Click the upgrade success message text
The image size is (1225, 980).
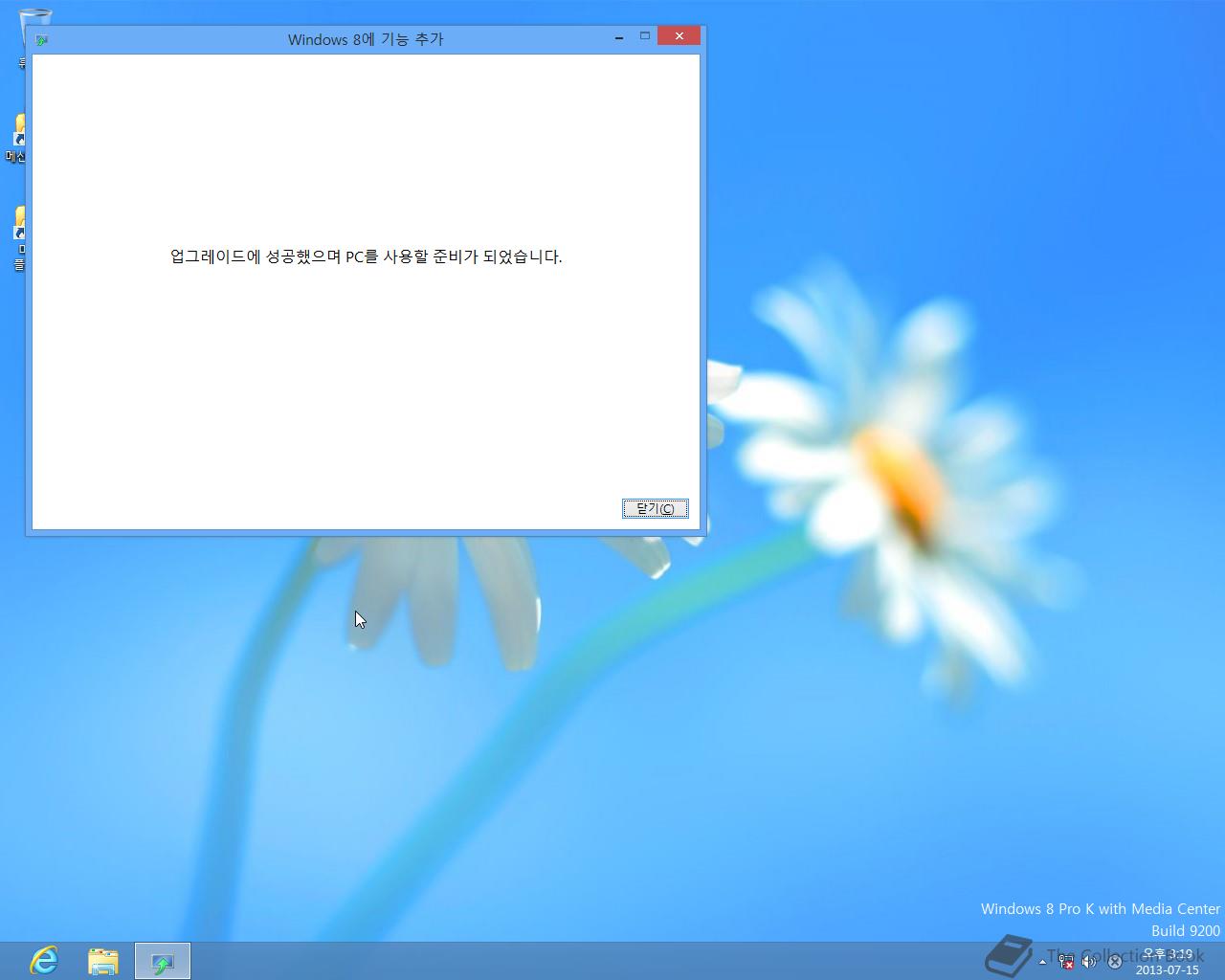(367, 256)
